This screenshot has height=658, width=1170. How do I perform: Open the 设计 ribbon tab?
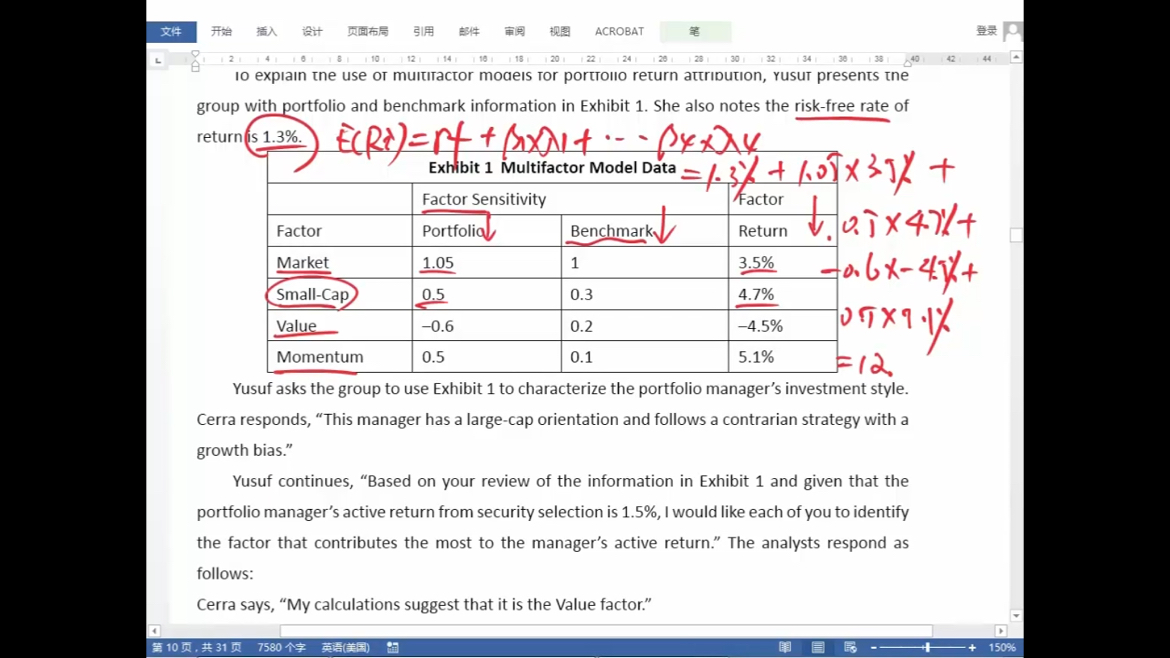[x=312, y=31]
